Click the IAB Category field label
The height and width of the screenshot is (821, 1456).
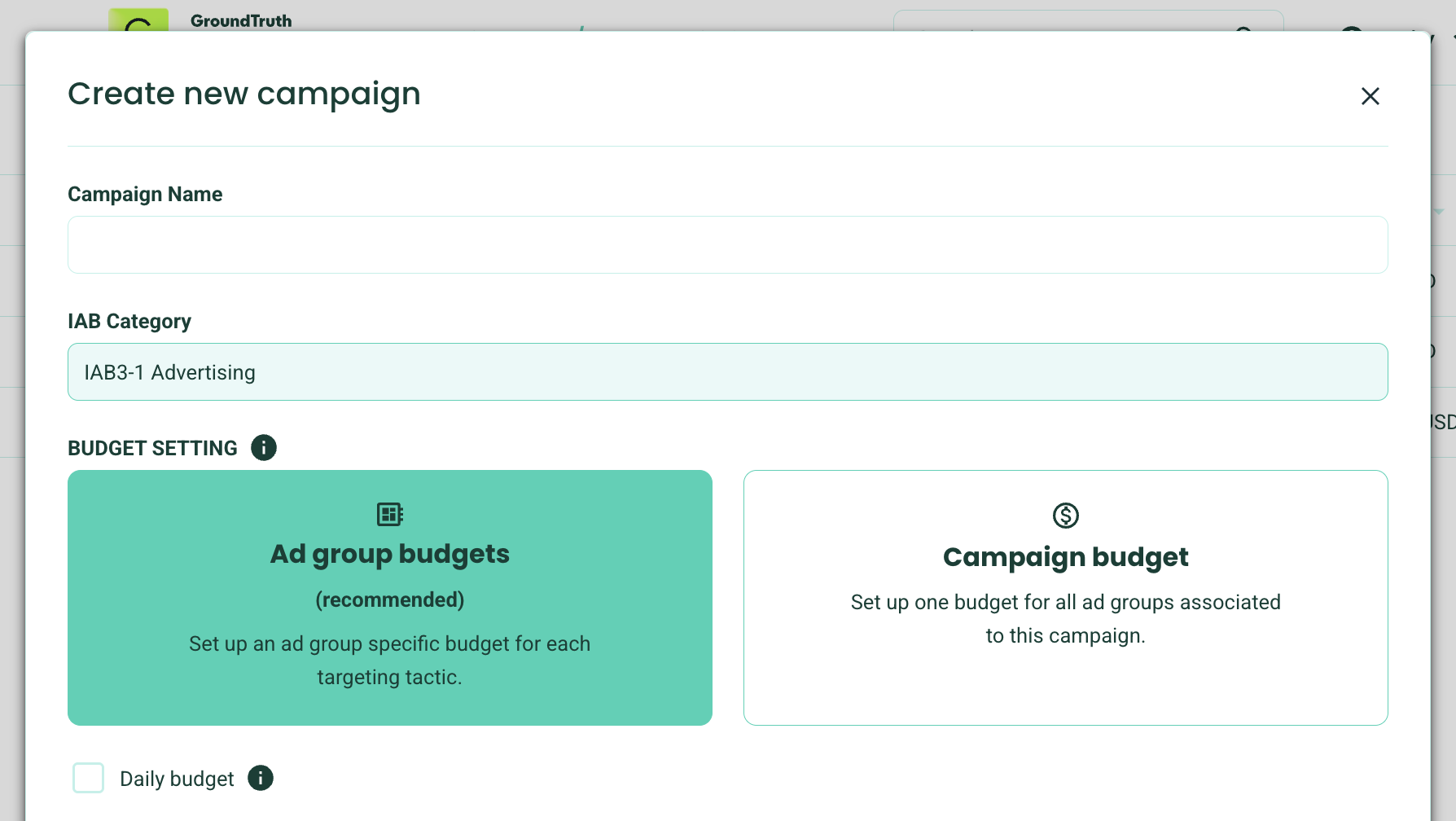click(129, 322)
